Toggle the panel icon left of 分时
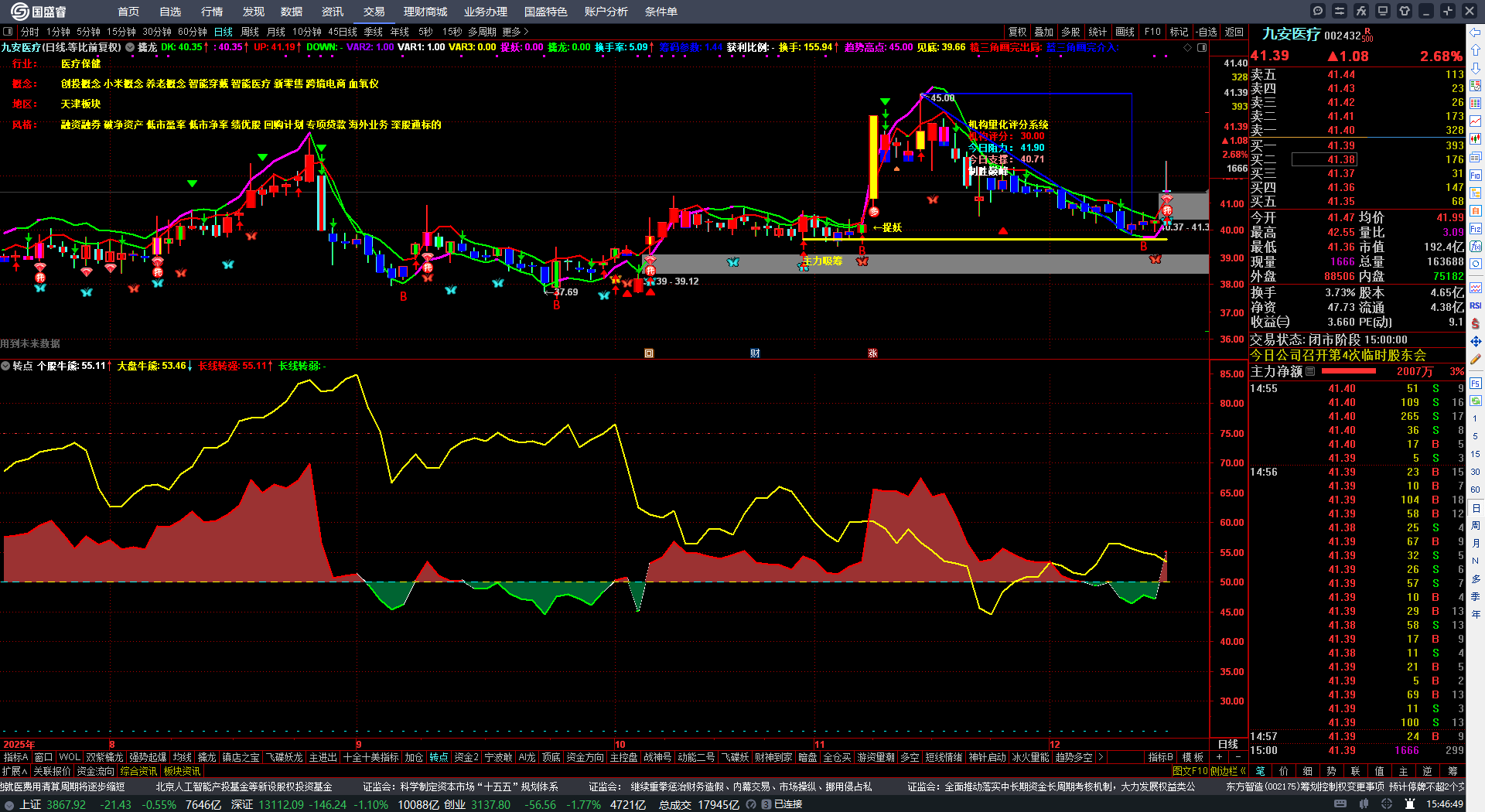This screenshot has width=1485, height=812. pos(8,32)
